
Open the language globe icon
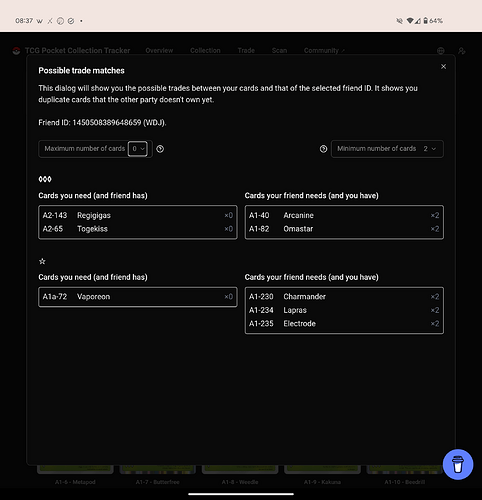coord(441,51)
